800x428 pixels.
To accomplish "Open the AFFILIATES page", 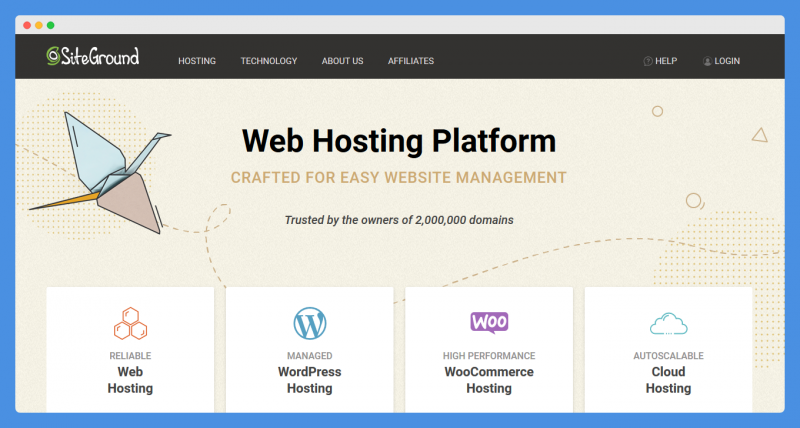I will [x=411, y=61].
